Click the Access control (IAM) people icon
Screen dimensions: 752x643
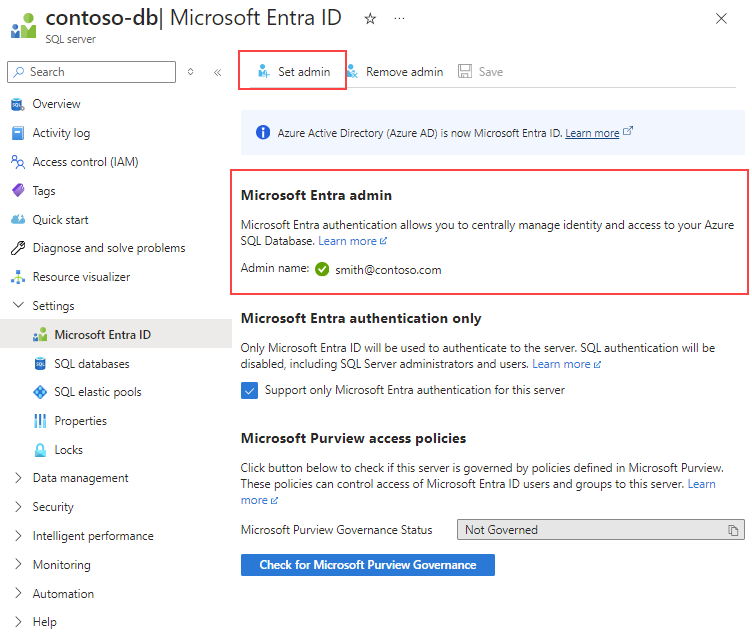(18, 162)
